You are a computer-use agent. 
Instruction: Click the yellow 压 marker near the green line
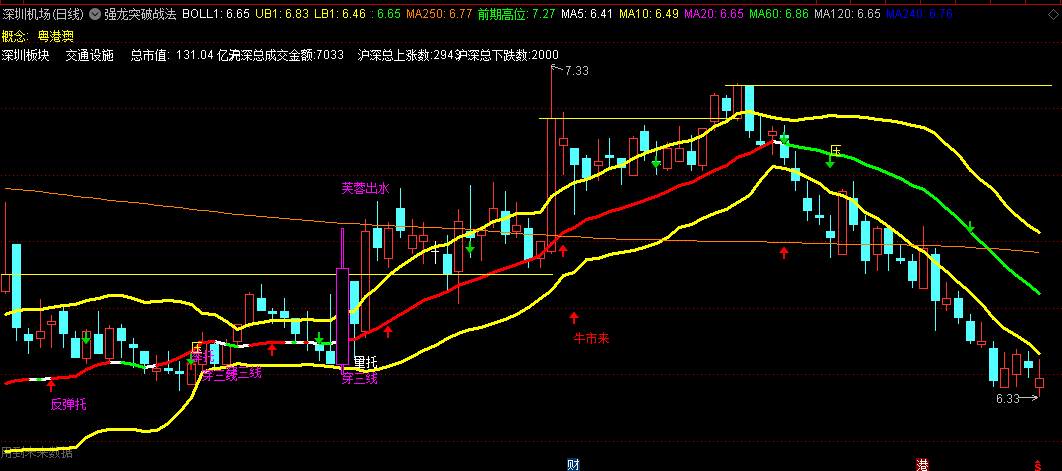point(836,150)
